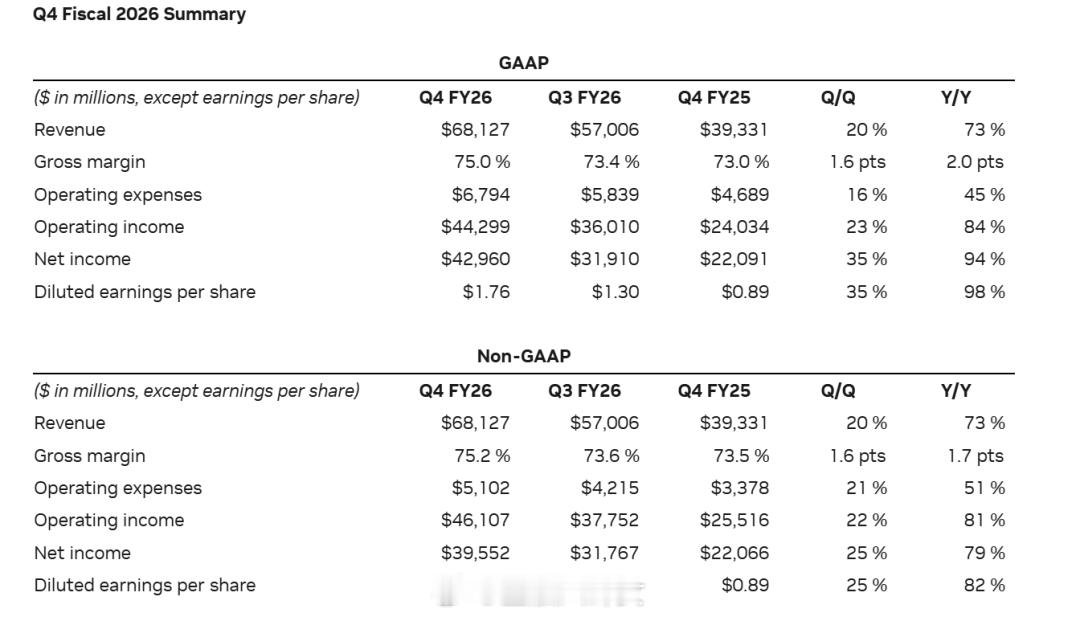Image resolution: width=1080 pixels, height=617 pixels.
Task: Select Non-GAAP operating expenses $5,102
Action: pos(481,488)
